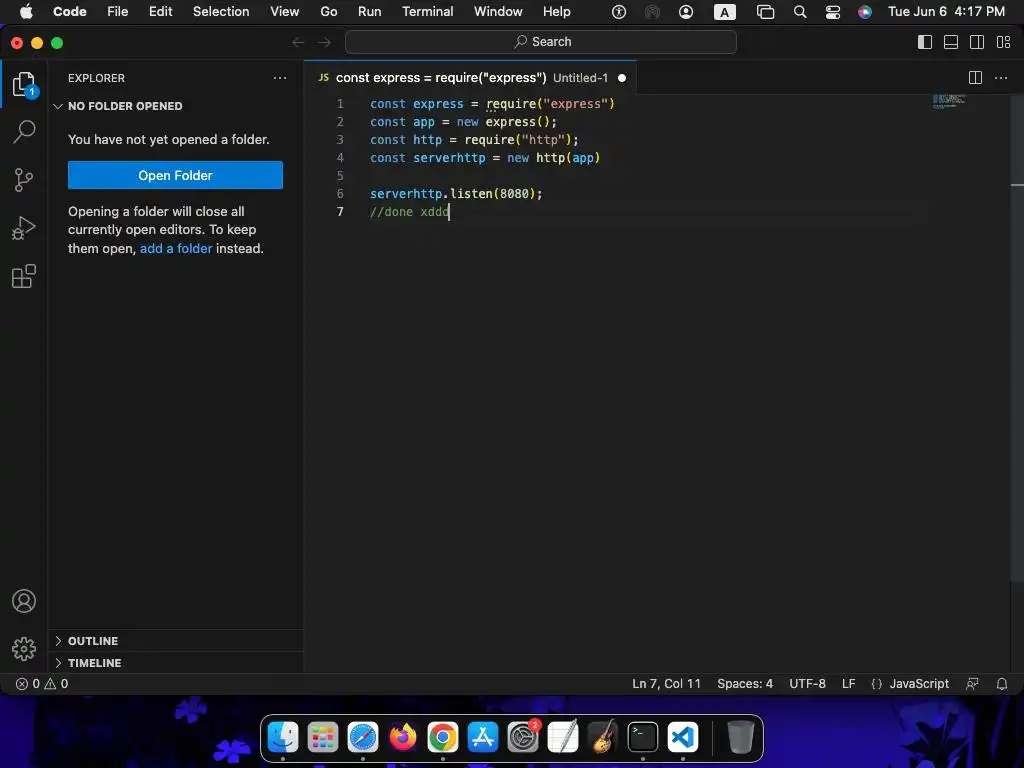The height and width of the screenshot is (768, 1024).
Task: Open Launchpad from the Dock
Action: coord(323,737)
